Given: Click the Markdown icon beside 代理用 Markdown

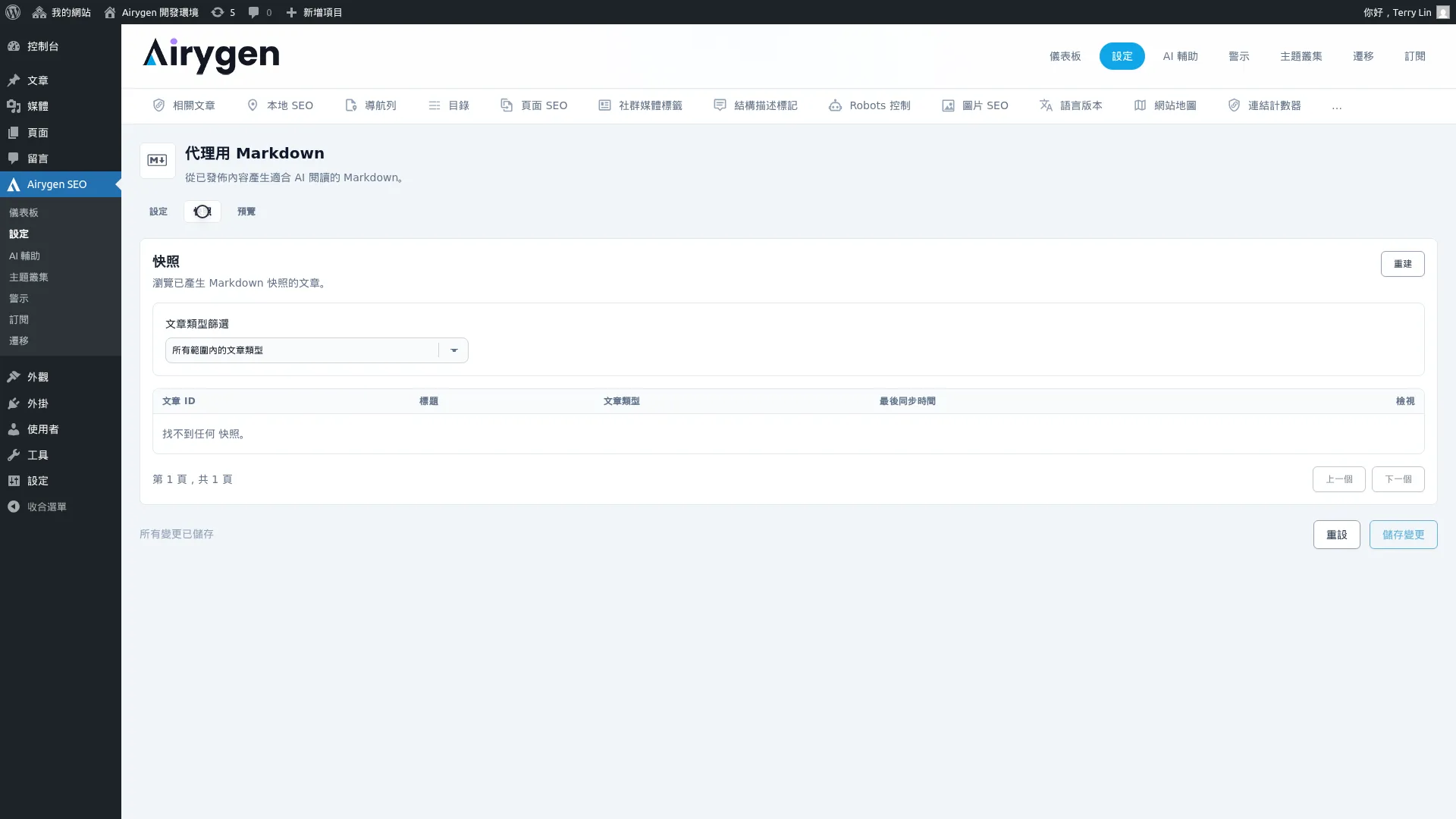Looking at the screenshot, I should click(x=158, y=161).
